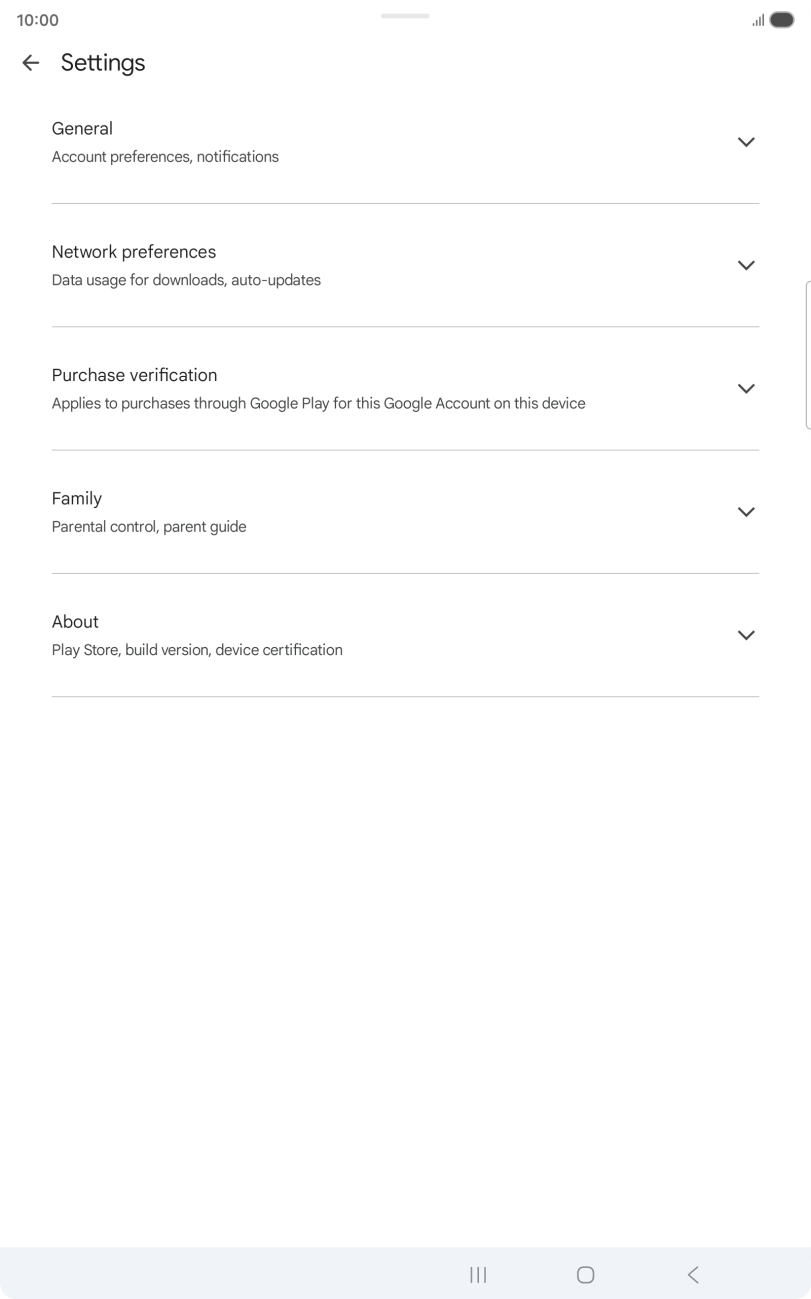Viewport: 811px width, 1299px height.
Task: Tap the Settings page title
Action: [103, 63]
